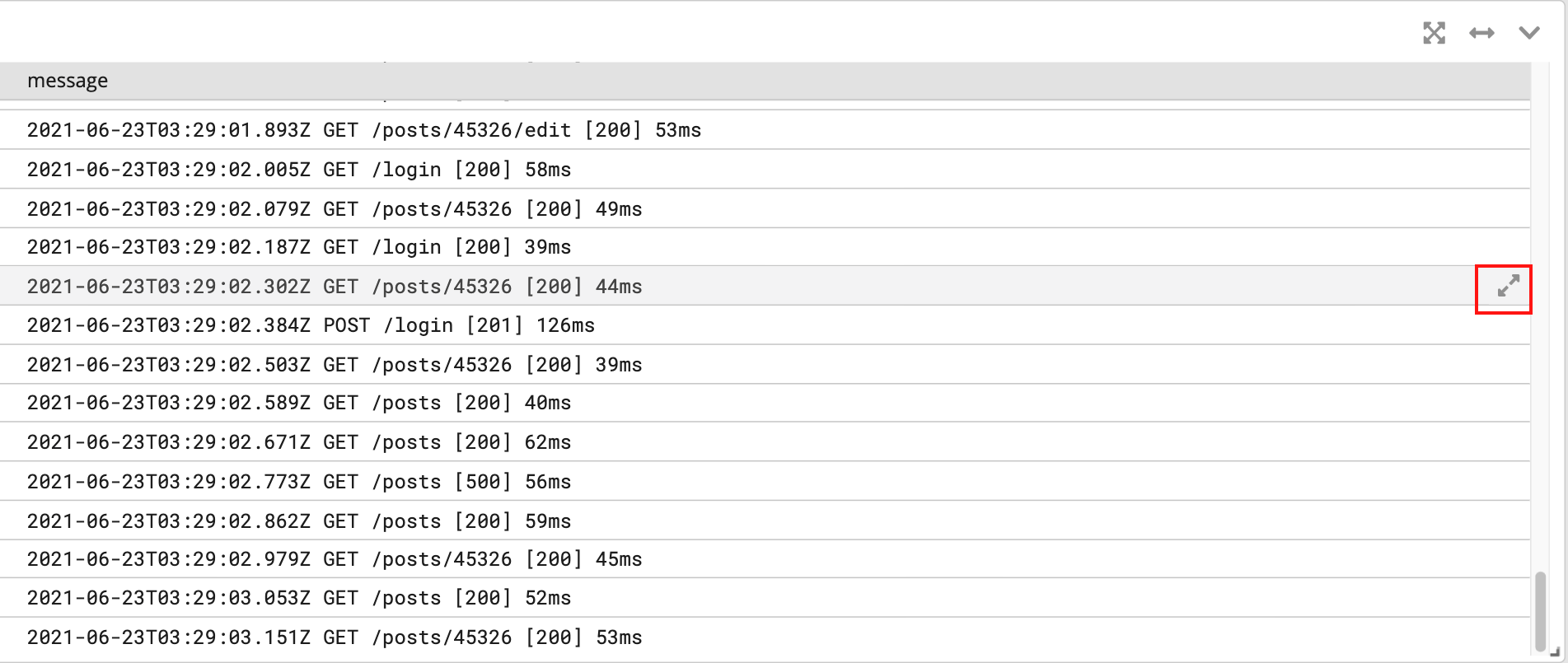Click the panel resize corner handle
Screen dimensions: 1568x663
click(x=1555, y=651)
